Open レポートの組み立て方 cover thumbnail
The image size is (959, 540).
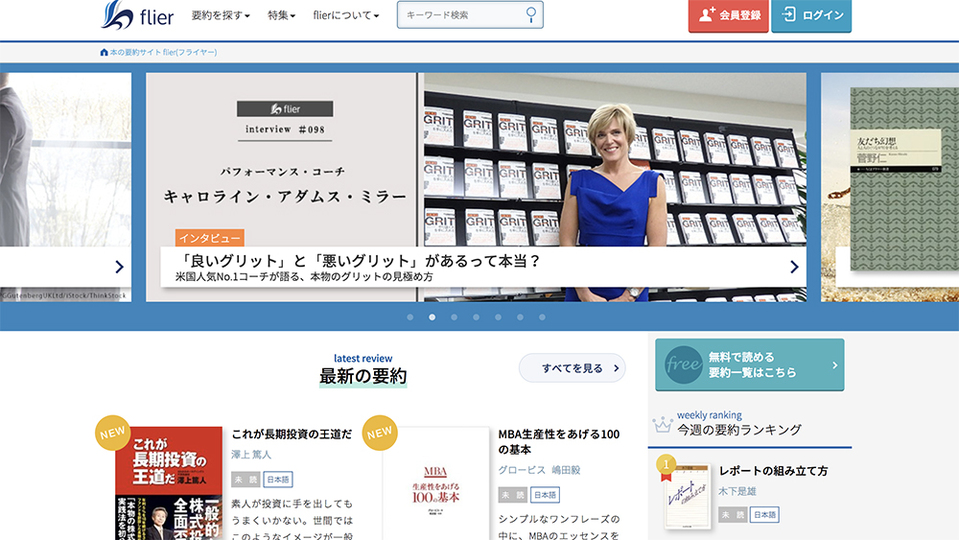coord(687,496)
